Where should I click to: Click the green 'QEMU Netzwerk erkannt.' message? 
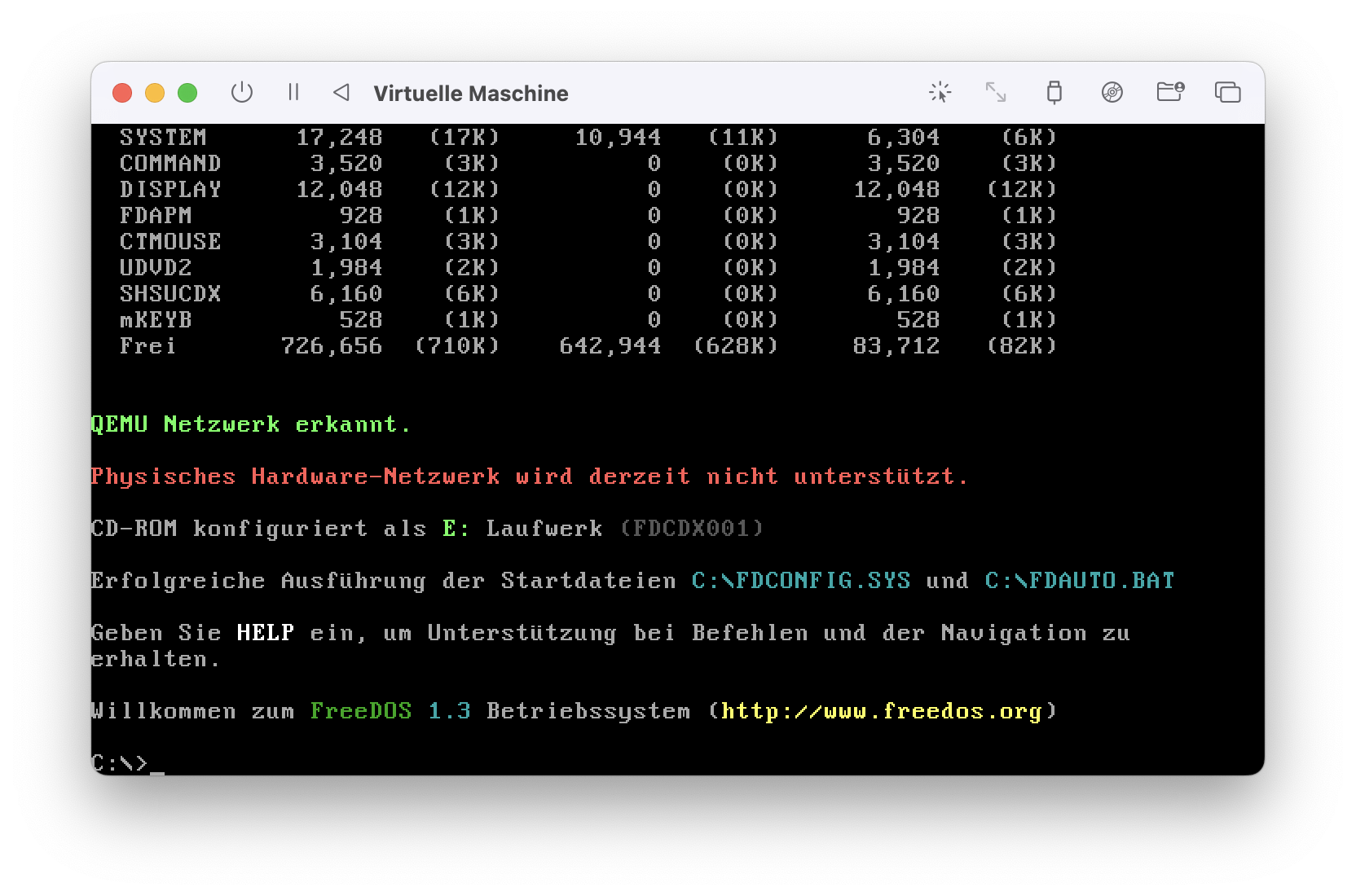[x=251, y=424]
